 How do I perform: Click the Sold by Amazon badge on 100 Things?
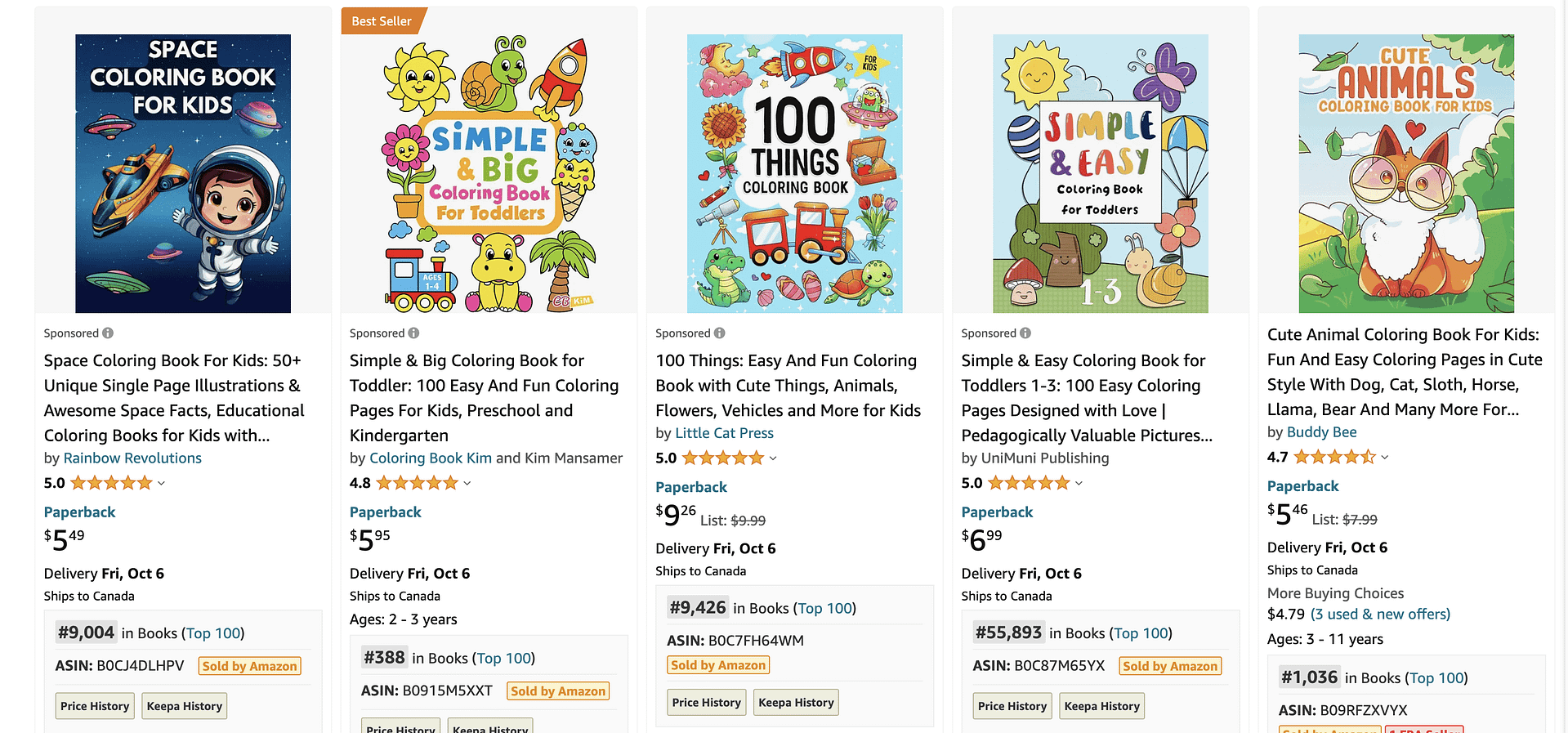tap(717, 664)
